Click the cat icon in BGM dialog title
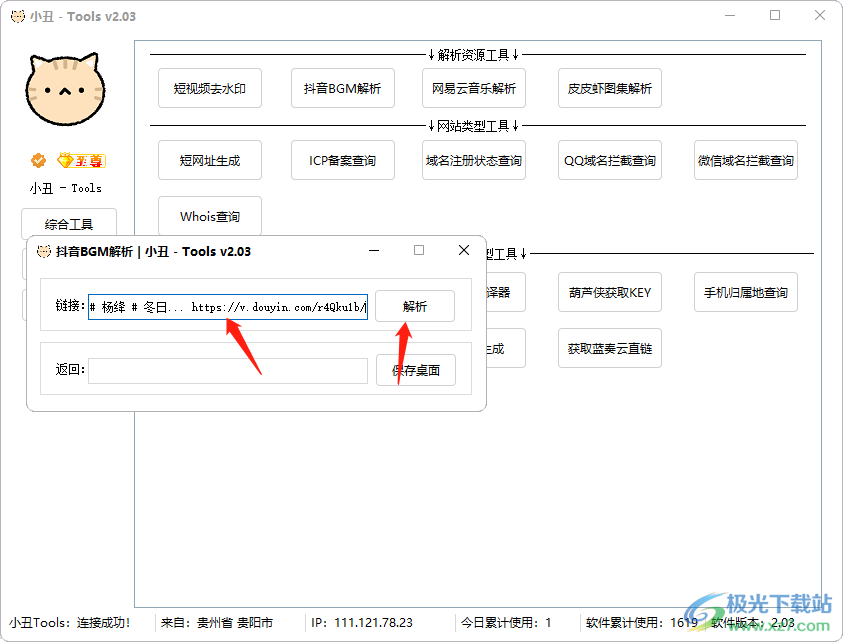Image resolution: width=843 pixels, height=642 pixels. tap(44, 251)
